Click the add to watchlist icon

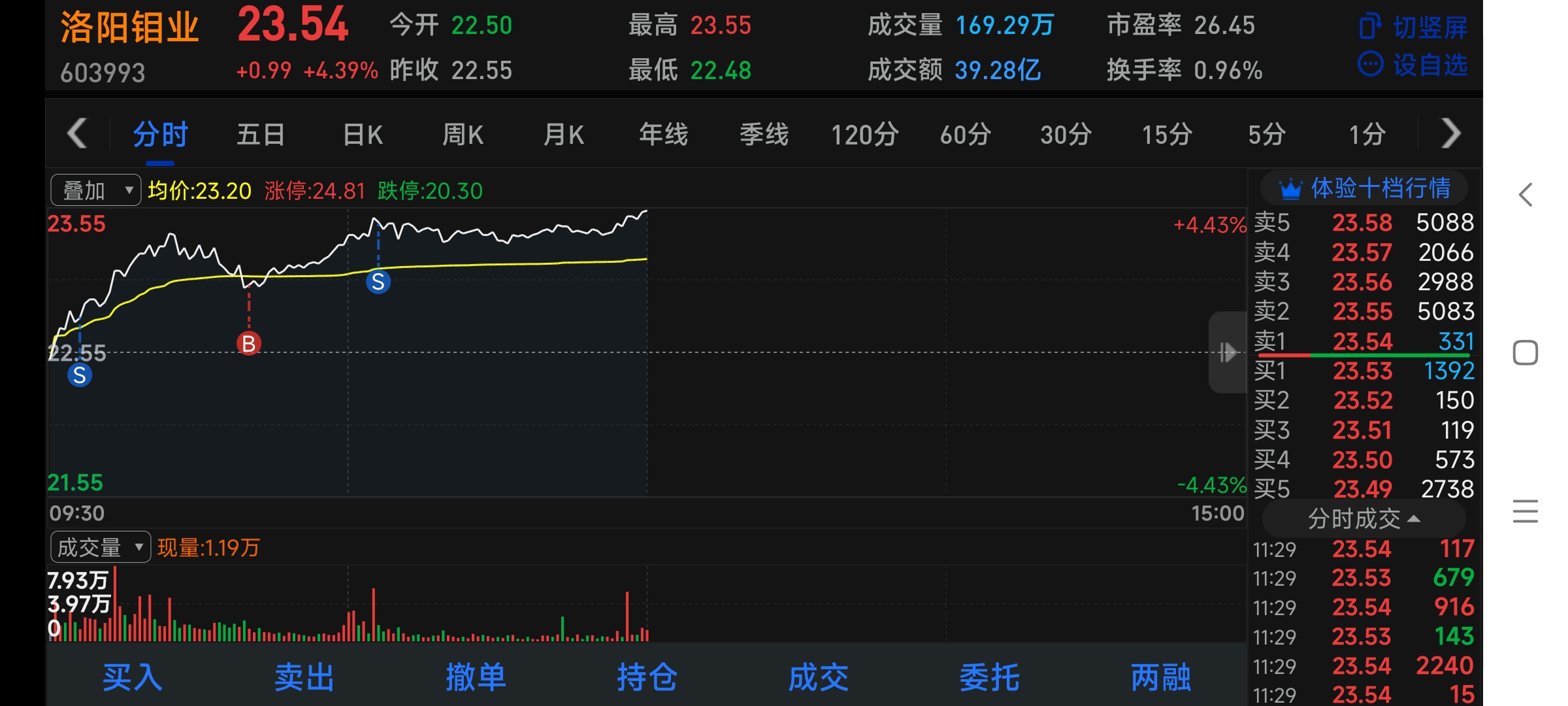pyautogui.click(x=1370, y=64)
